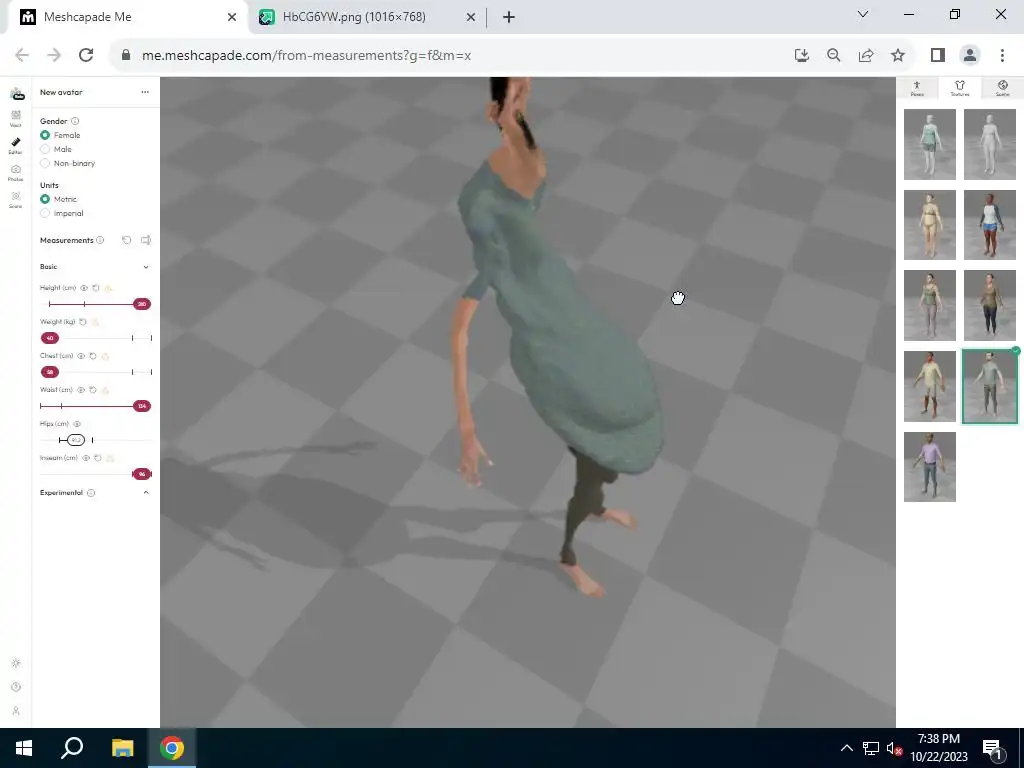Click the browser reload page button
The image size is (1024, 768).
pos(86,56)
